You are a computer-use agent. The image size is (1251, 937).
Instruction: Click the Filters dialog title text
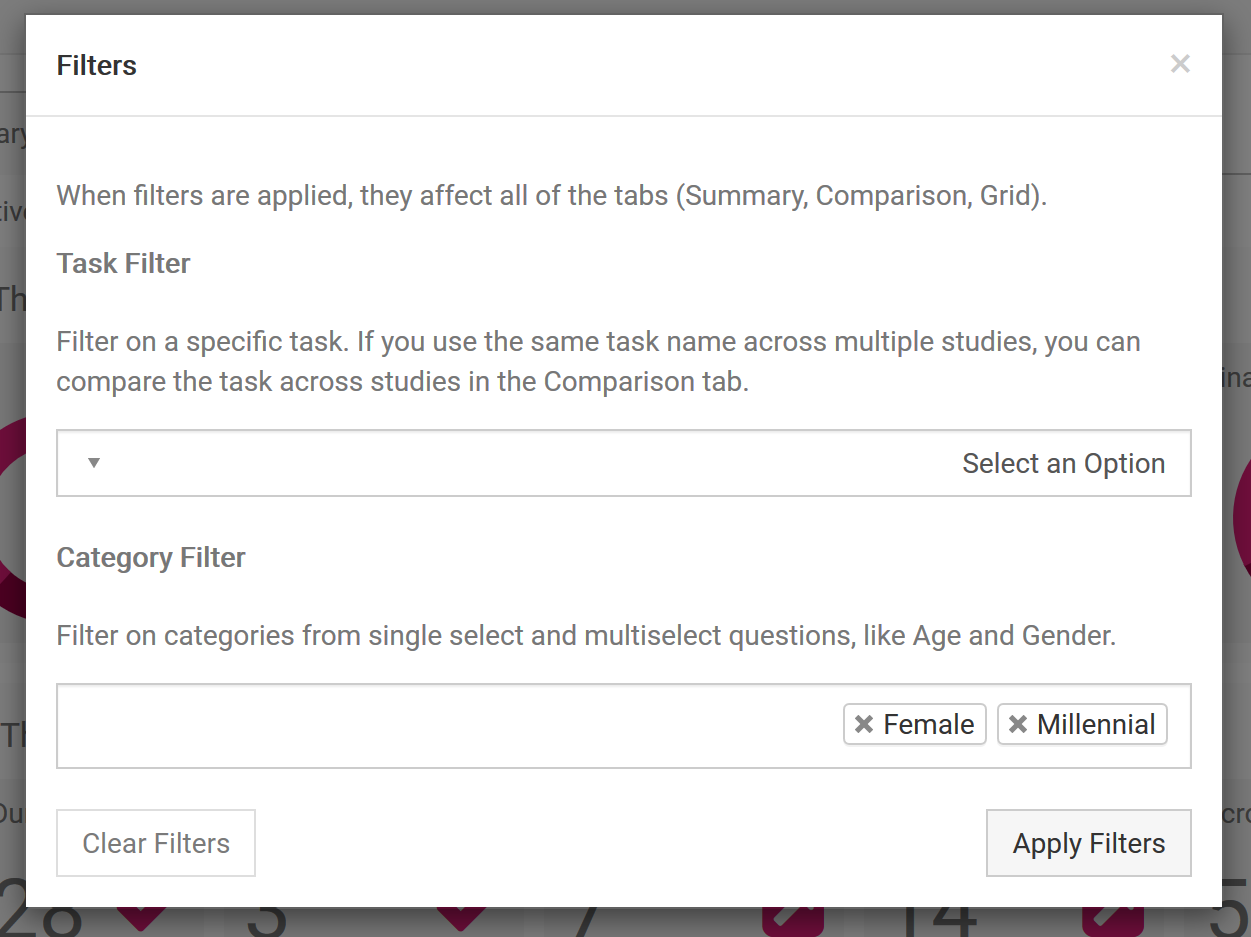[x=97, y=65]
